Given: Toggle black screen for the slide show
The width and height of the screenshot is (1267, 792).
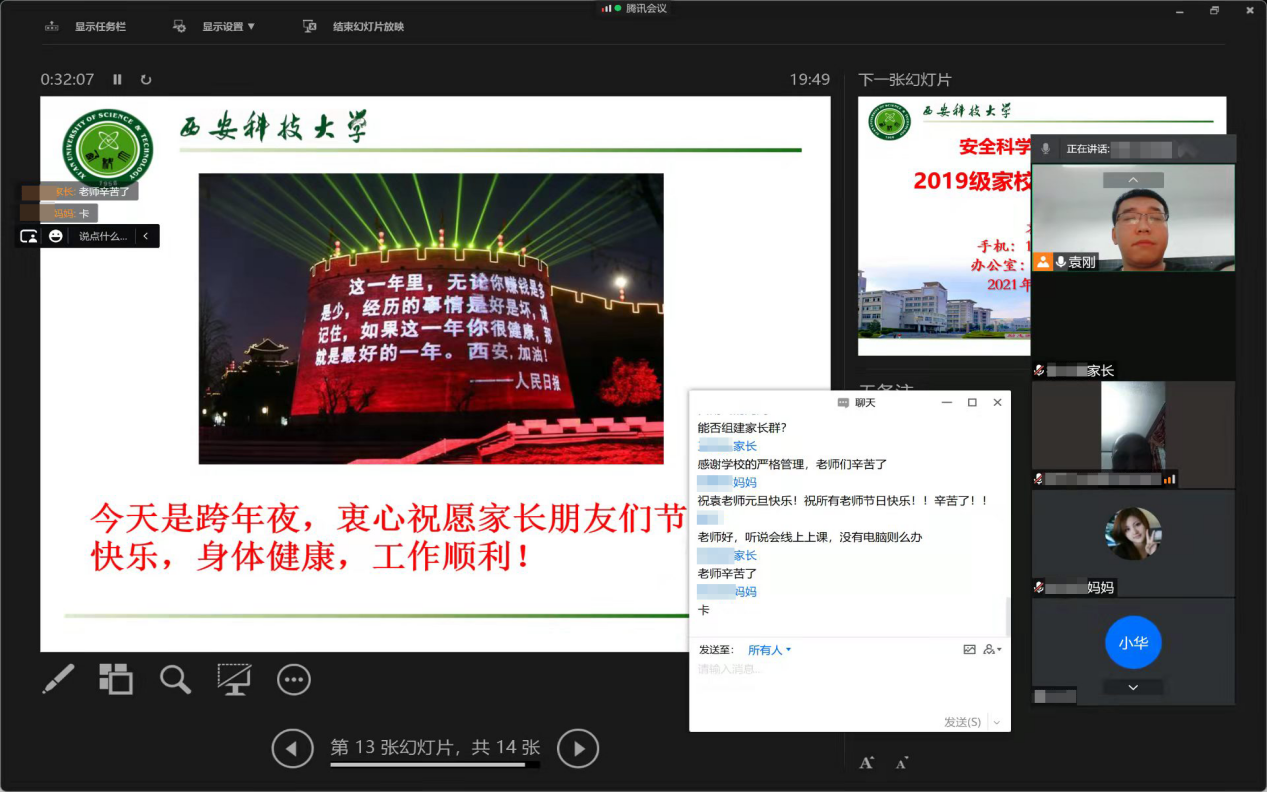Looking at the screenshot, I should coord(234,679).
